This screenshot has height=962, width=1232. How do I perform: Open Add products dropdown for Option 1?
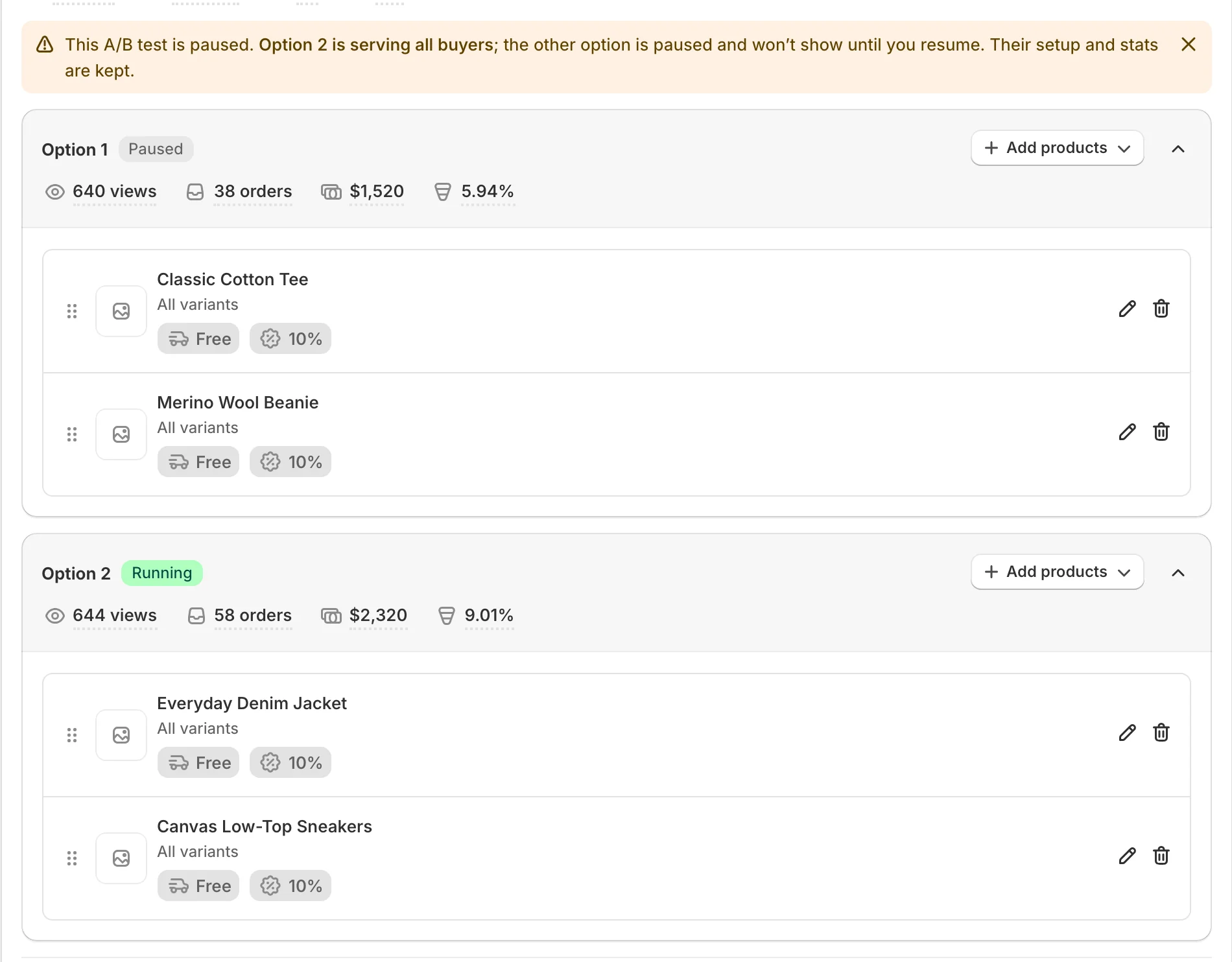[1057, 148]
